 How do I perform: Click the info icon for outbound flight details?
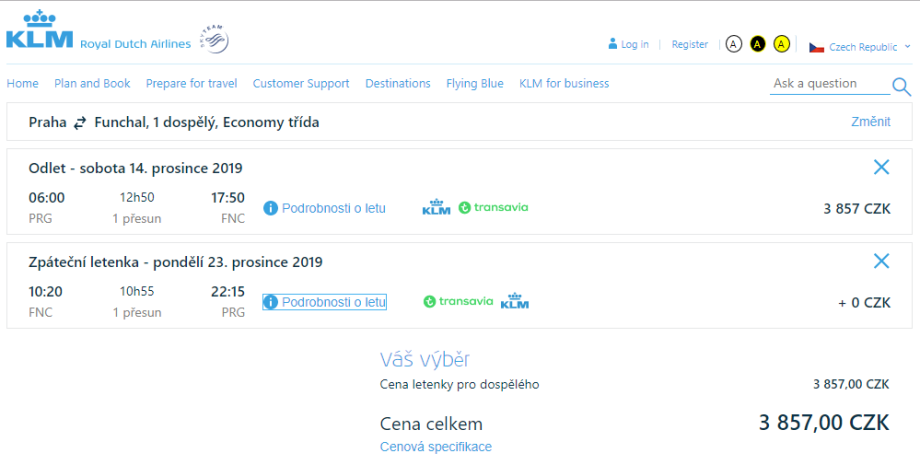click(x=270, y=208)
